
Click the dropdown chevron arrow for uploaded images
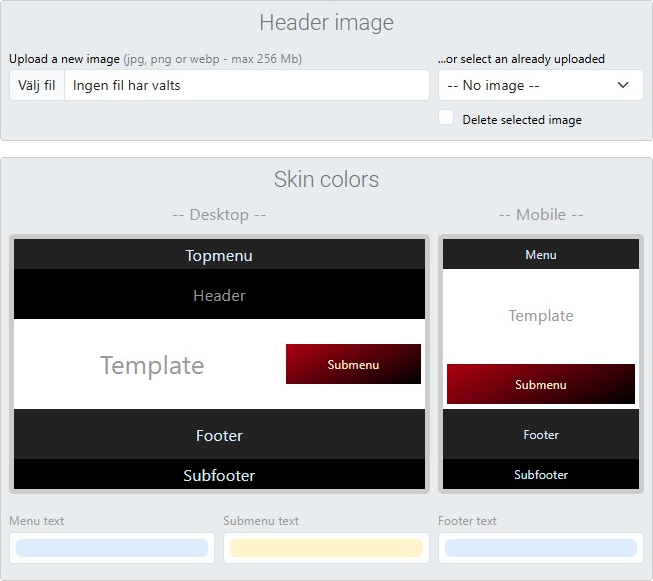click(x=623, y=85)
